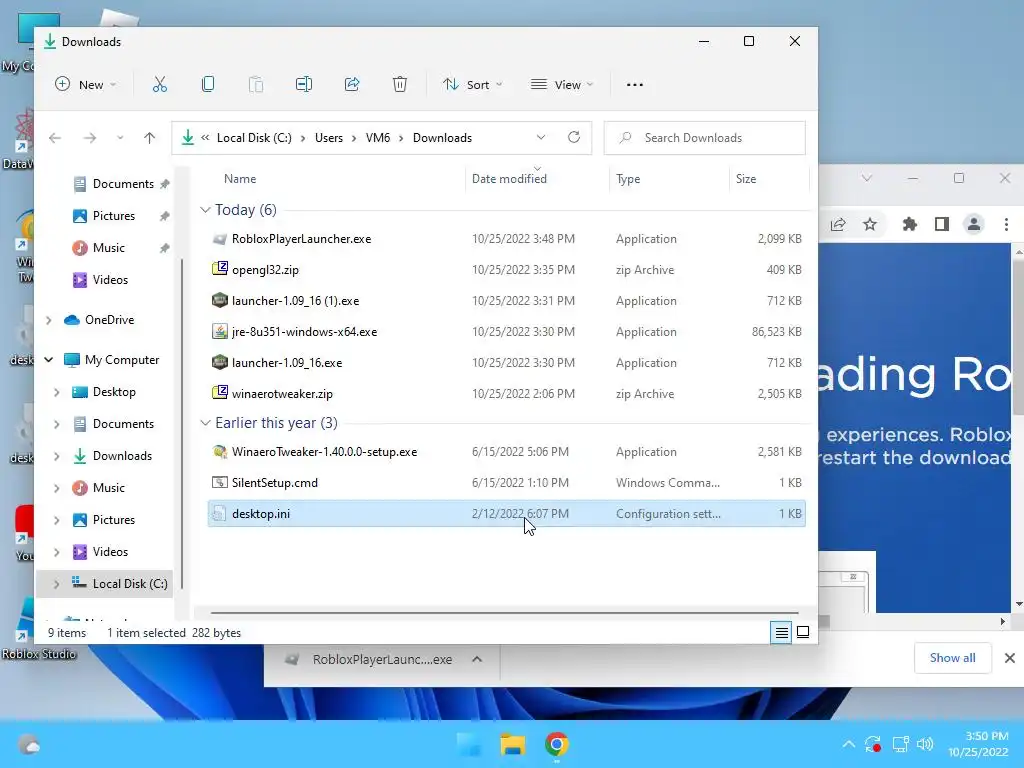Screen dimensions: 1024x768
Task: Expand Local Disk (C:) tree node
Action: coord(57,584)
